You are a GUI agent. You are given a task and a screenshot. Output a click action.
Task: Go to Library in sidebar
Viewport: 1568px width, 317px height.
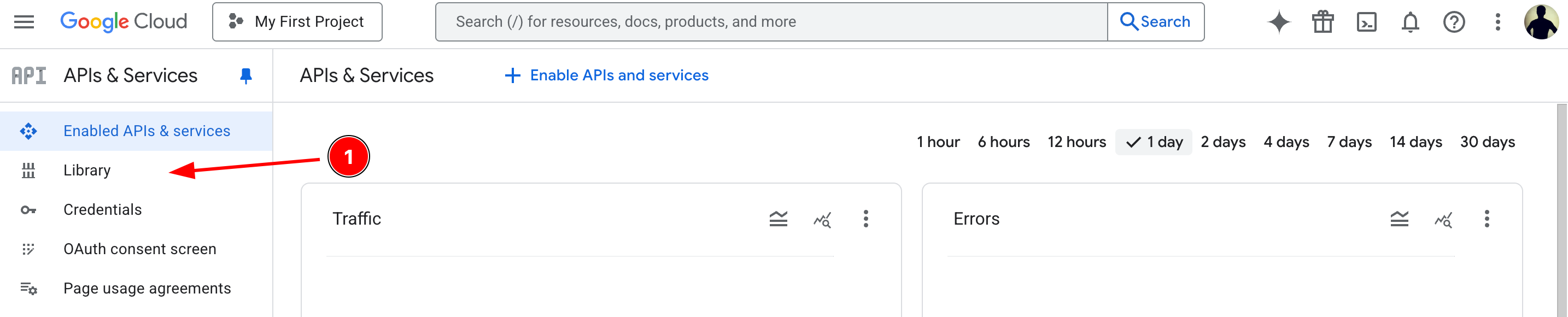(x=87, y=171)
